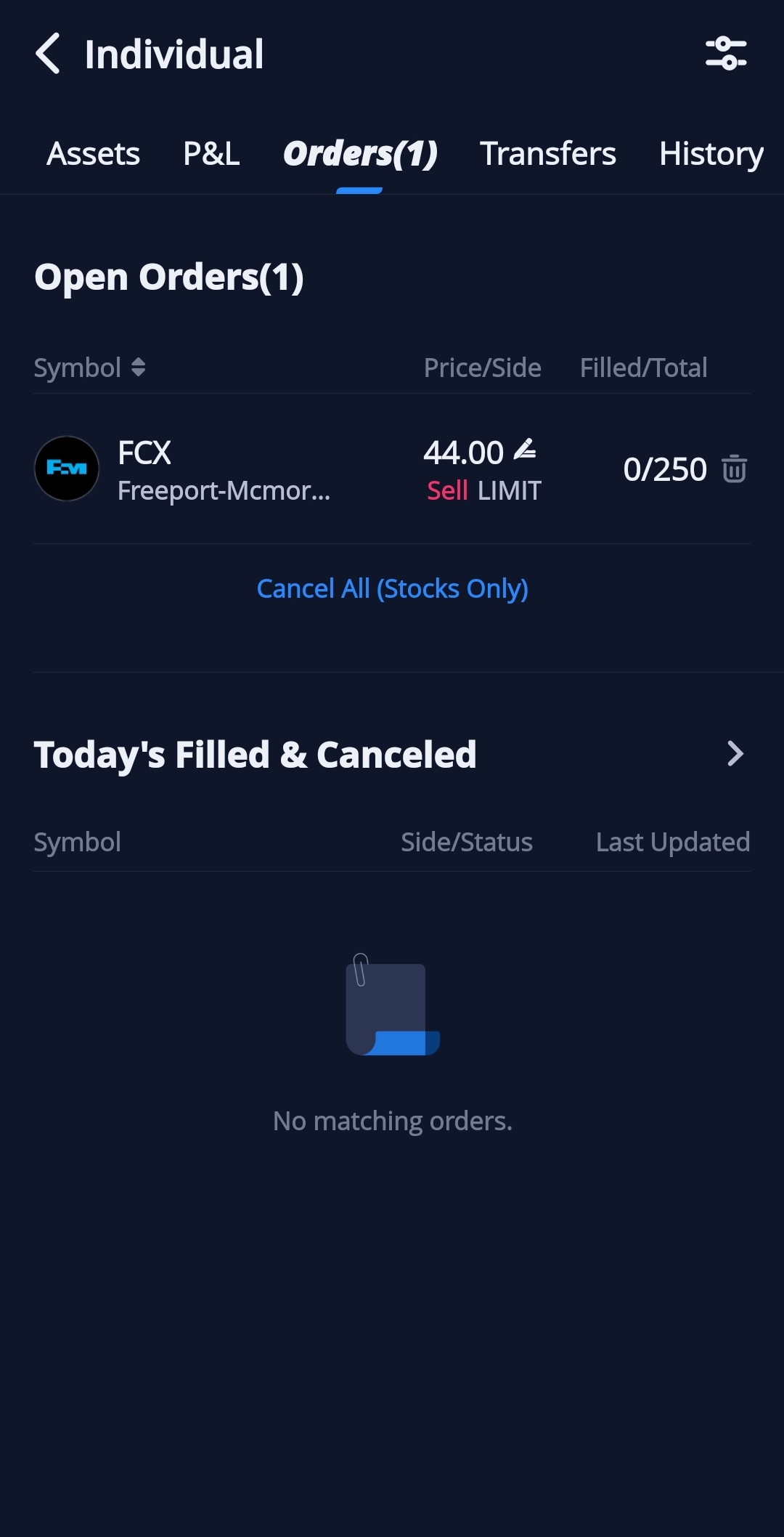
Task: Tap the Sell LIMIT order type label
Action: (484, 491)
